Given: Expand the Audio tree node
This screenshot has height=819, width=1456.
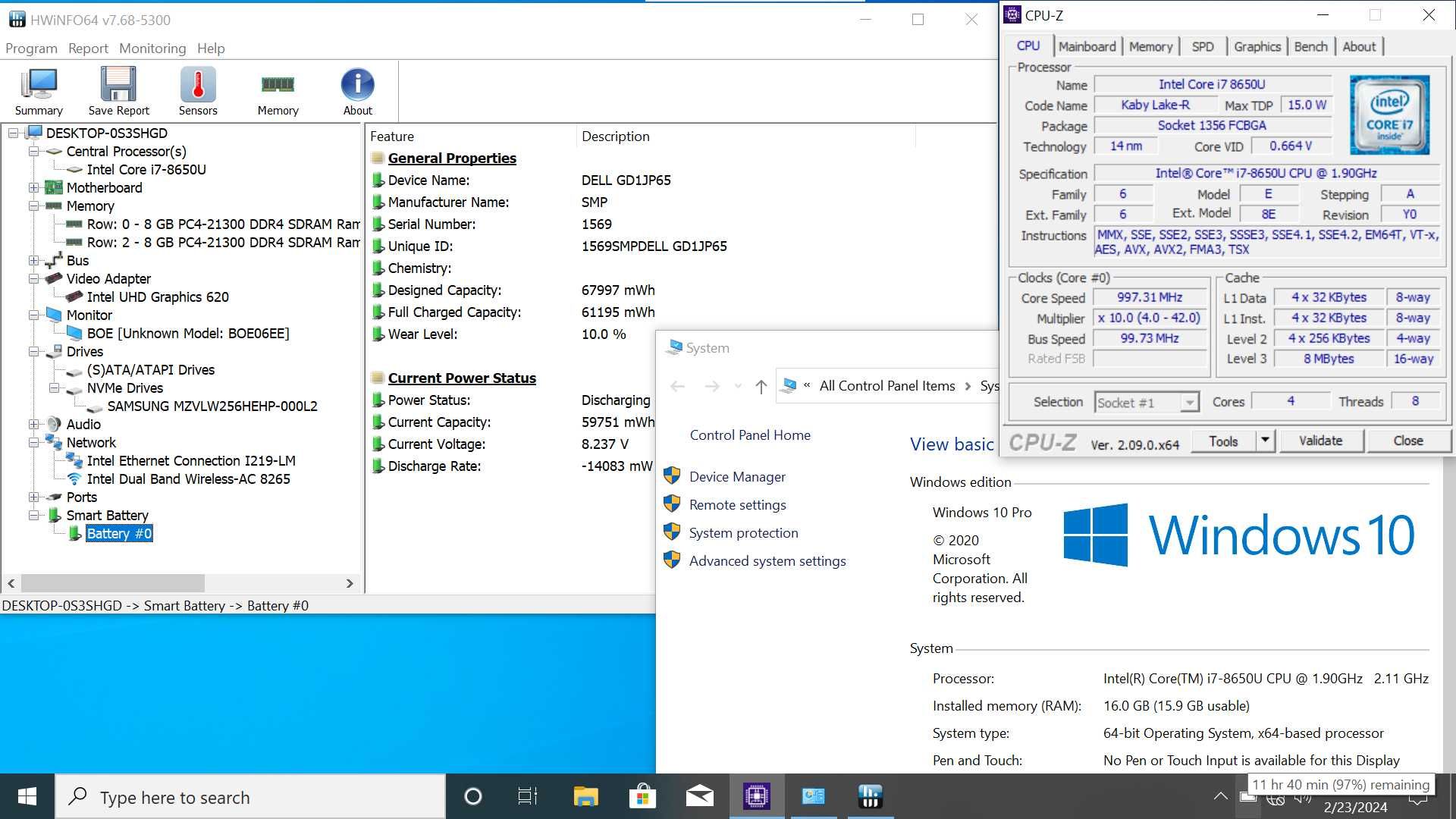Looking at the screenshot, I should point(33,425).
